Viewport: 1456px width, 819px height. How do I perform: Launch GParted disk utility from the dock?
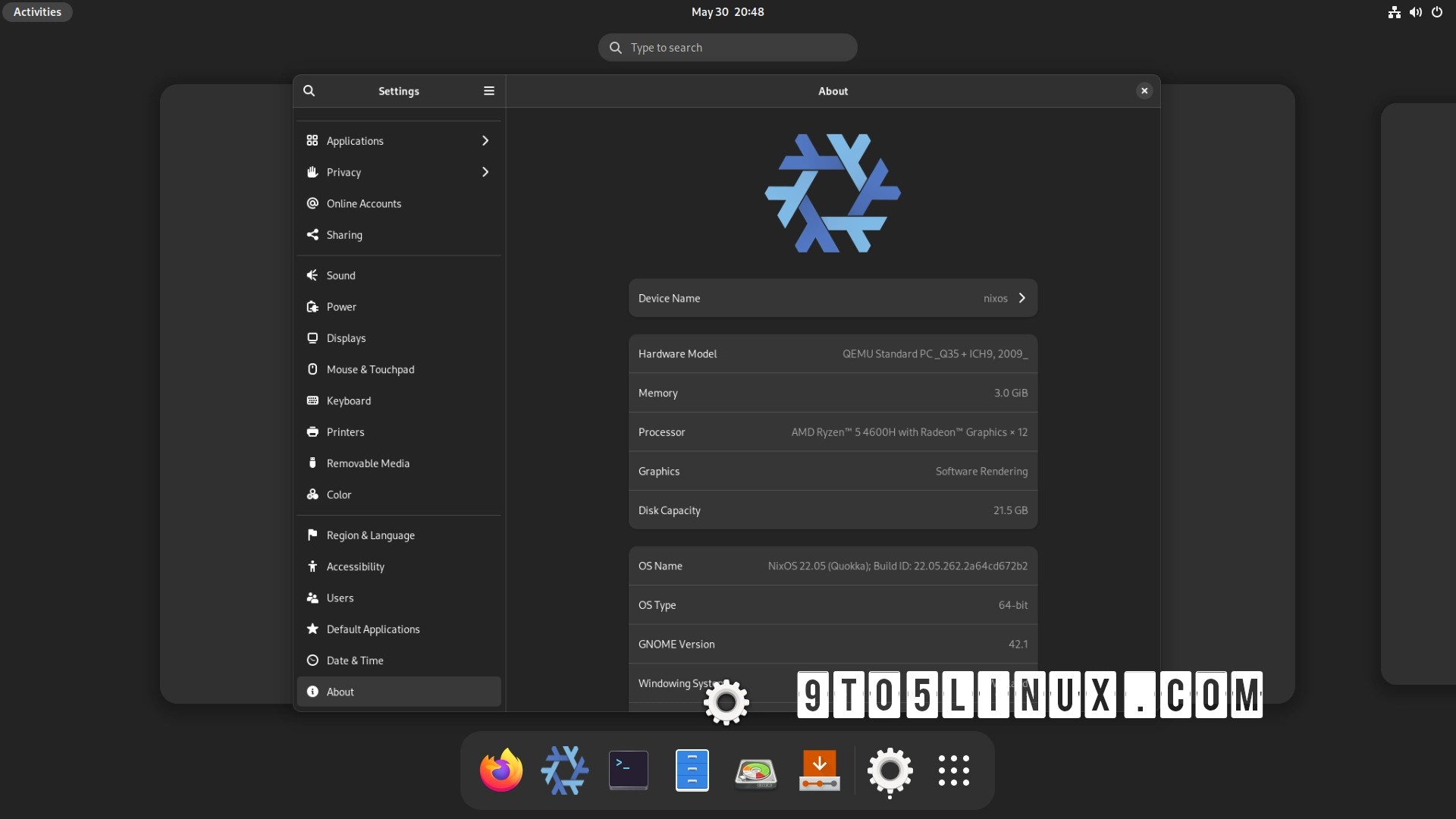pos(756,770)
